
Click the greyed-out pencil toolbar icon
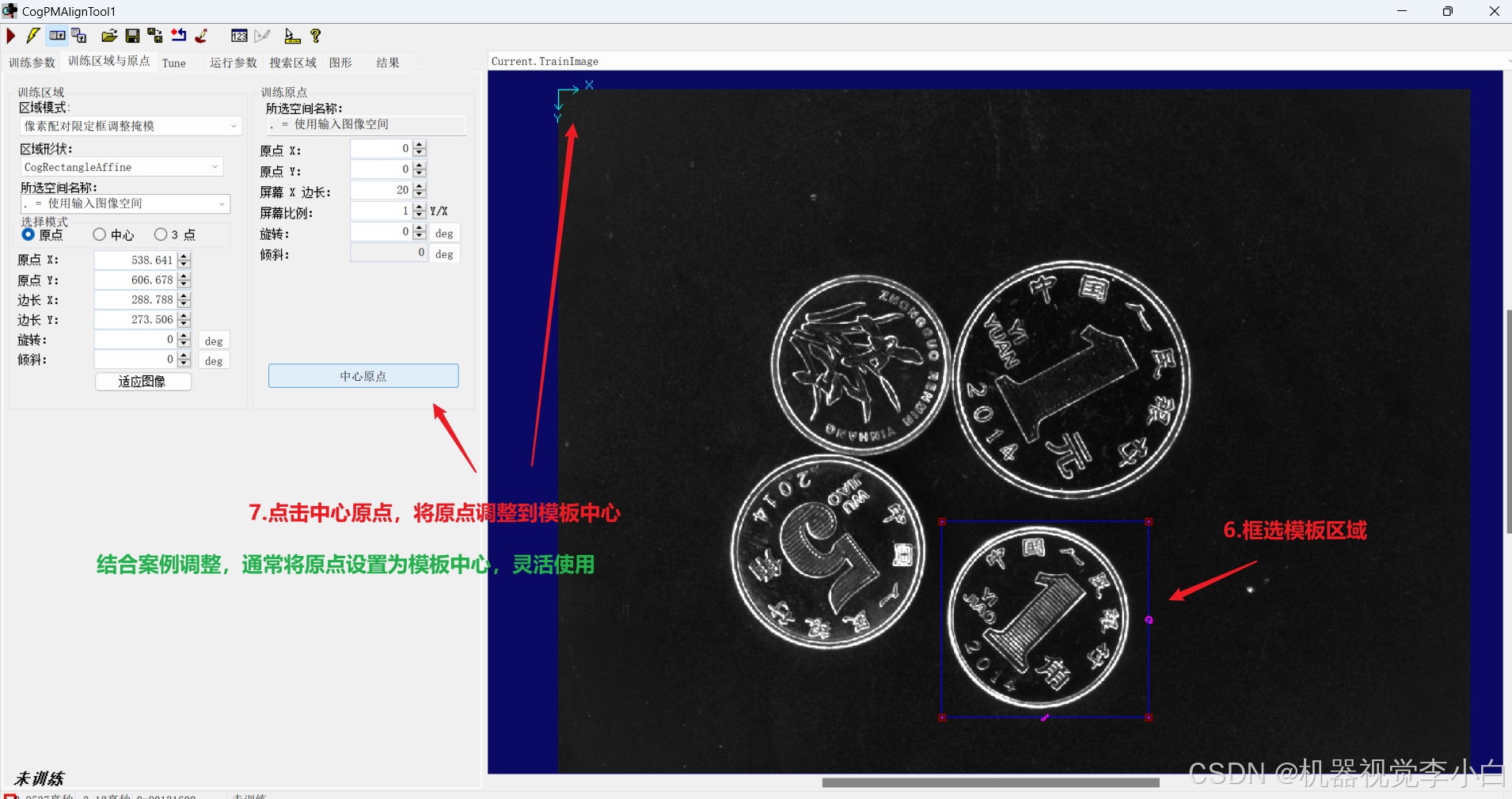(262, 36)
